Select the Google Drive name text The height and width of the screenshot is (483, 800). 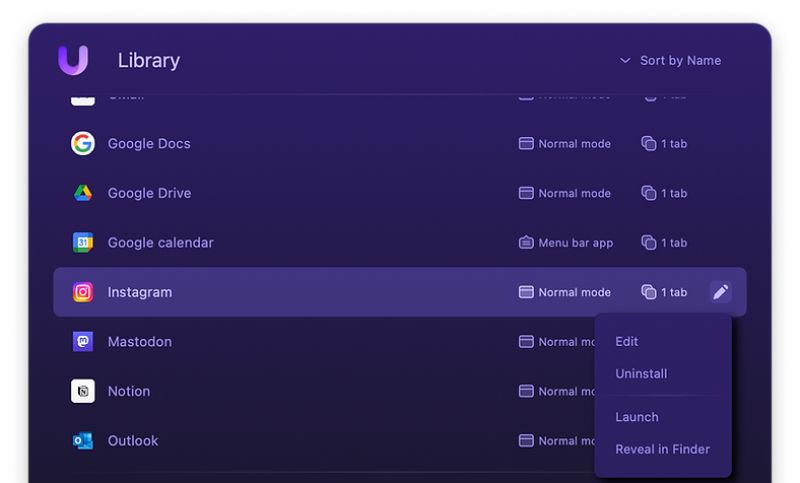(149, 193)
